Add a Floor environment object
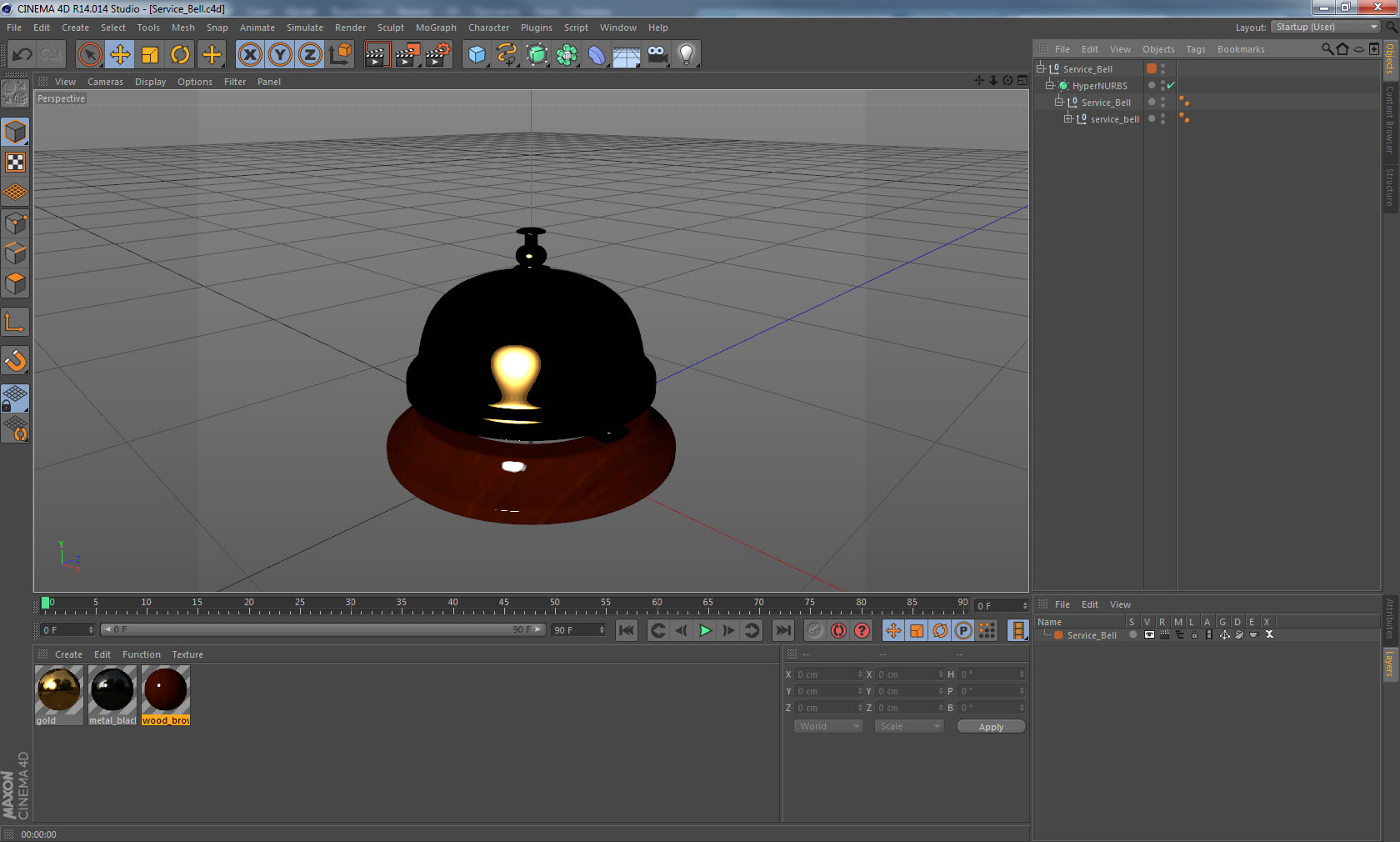This screenshot has height=842, width=1400. click(627, 55)
